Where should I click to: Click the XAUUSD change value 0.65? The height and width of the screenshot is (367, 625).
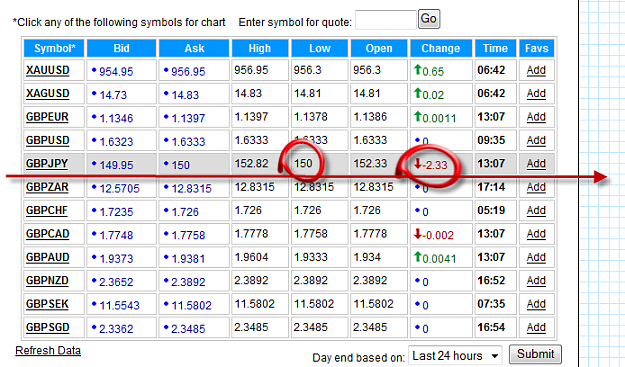[433, 72]
